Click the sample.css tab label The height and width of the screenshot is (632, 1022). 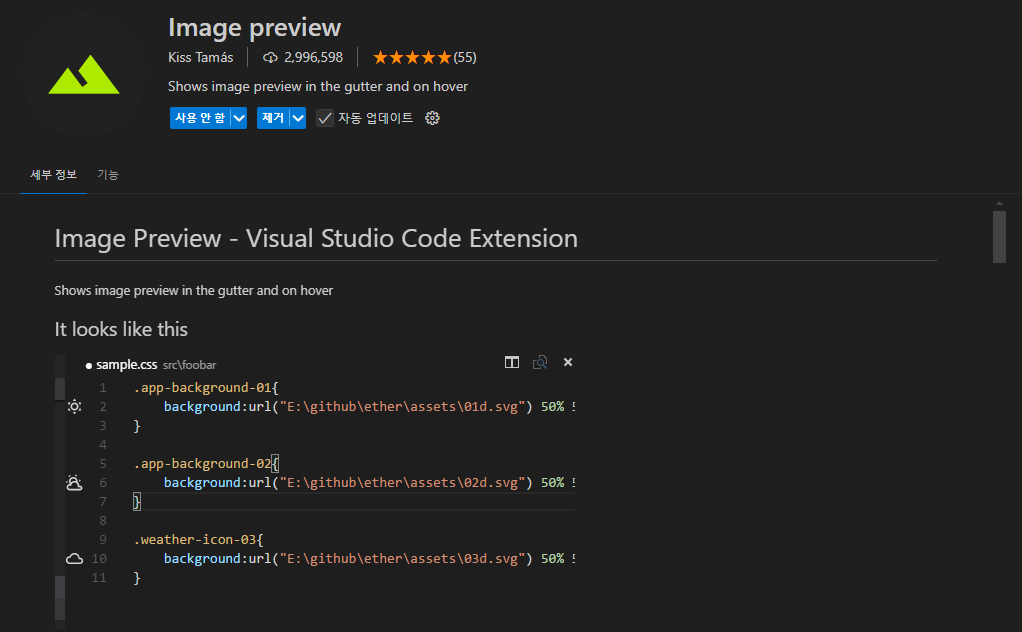click(x=126, y=365)
